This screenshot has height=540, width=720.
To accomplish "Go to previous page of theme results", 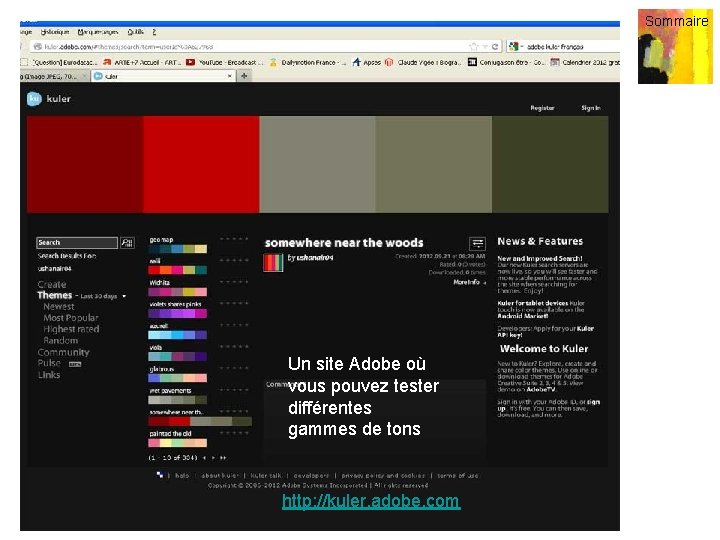I will [x=204, y=457].
